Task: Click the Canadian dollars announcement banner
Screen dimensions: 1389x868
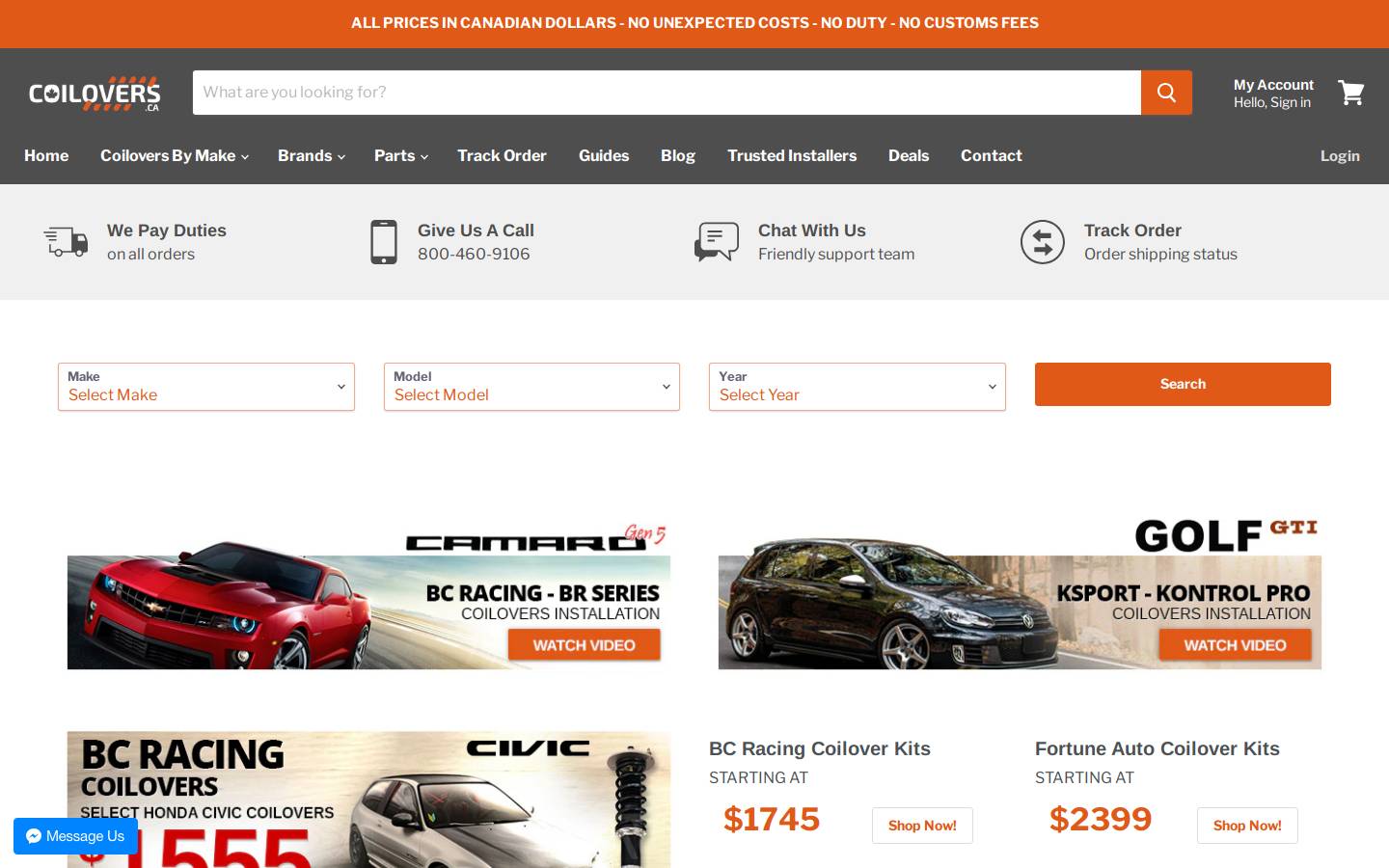Action: [x=694, y=23]
